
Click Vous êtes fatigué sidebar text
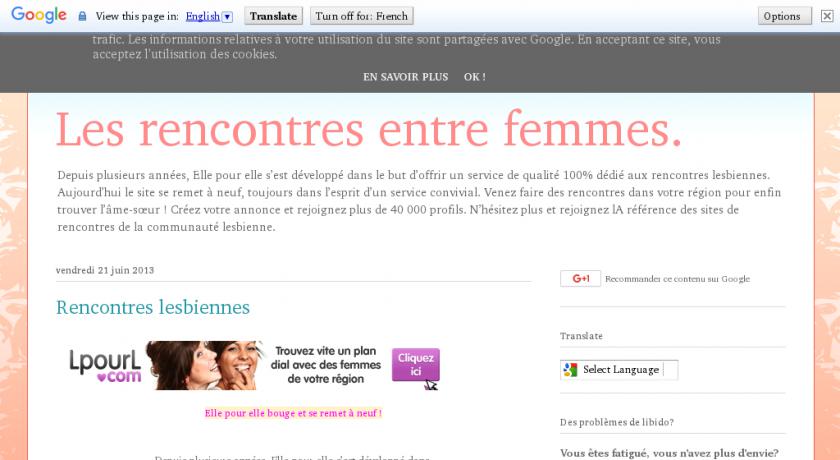coord(669,453)
